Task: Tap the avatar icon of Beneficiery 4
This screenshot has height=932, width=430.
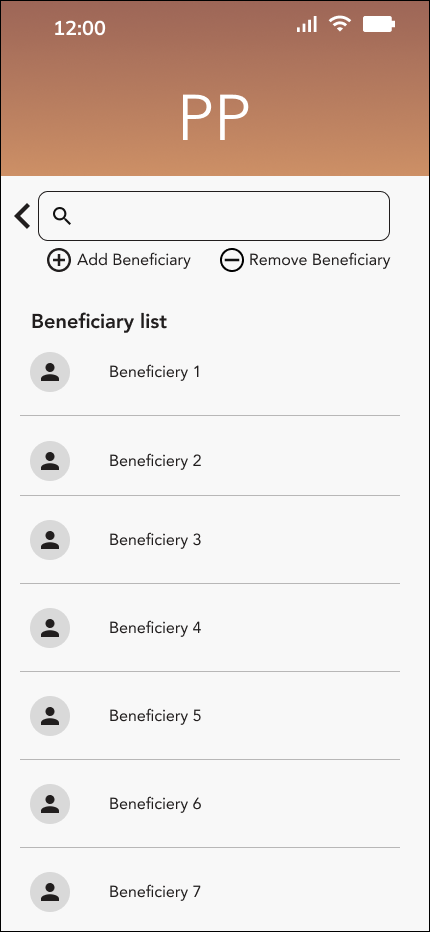Action: [x=50, y=628]
